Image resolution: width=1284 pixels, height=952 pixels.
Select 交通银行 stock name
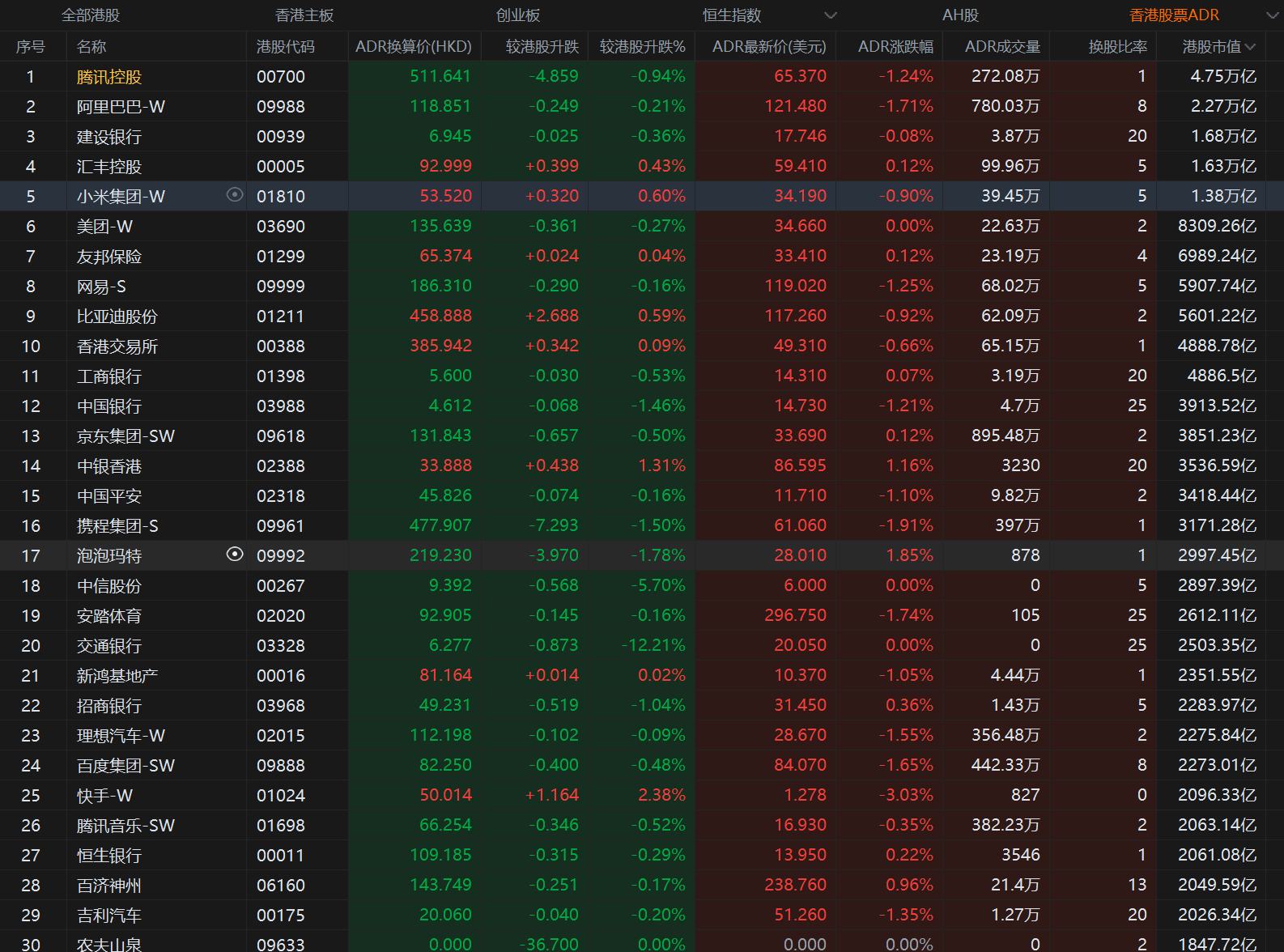pos(109,645)
